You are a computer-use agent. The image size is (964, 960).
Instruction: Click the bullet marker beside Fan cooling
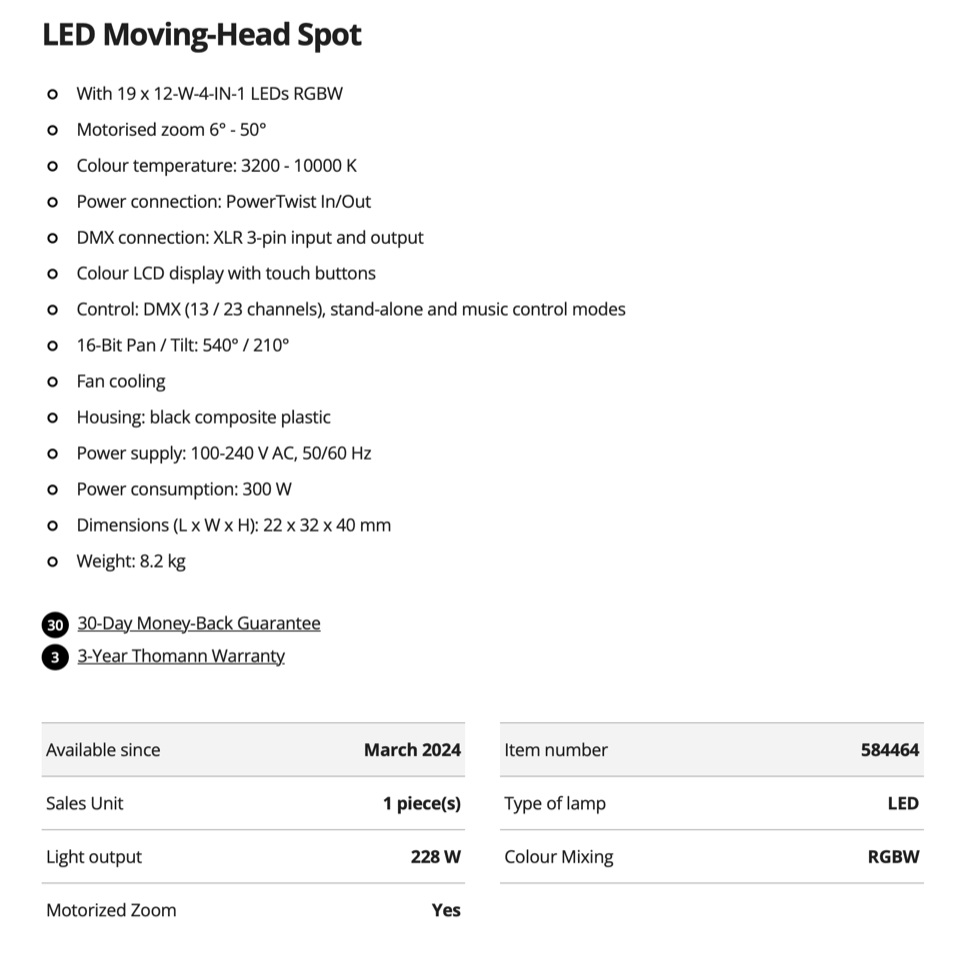coord(53,382)
